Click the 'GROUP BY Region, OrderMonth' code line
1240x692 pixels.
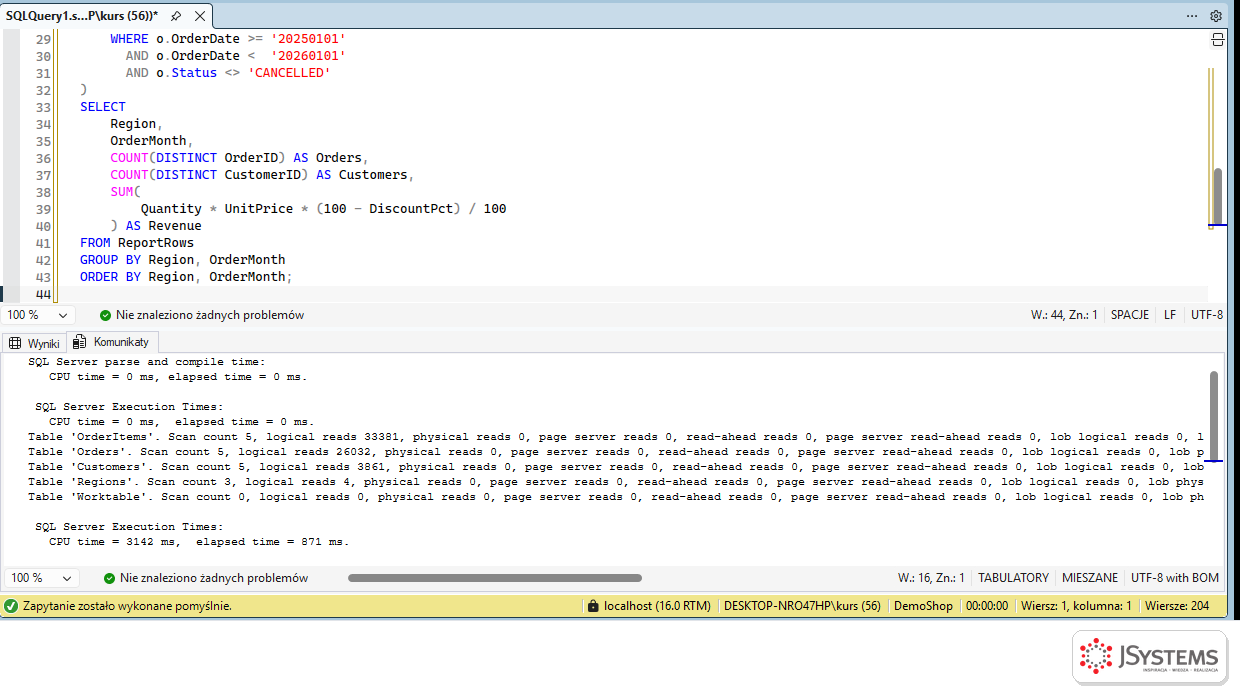182,260
